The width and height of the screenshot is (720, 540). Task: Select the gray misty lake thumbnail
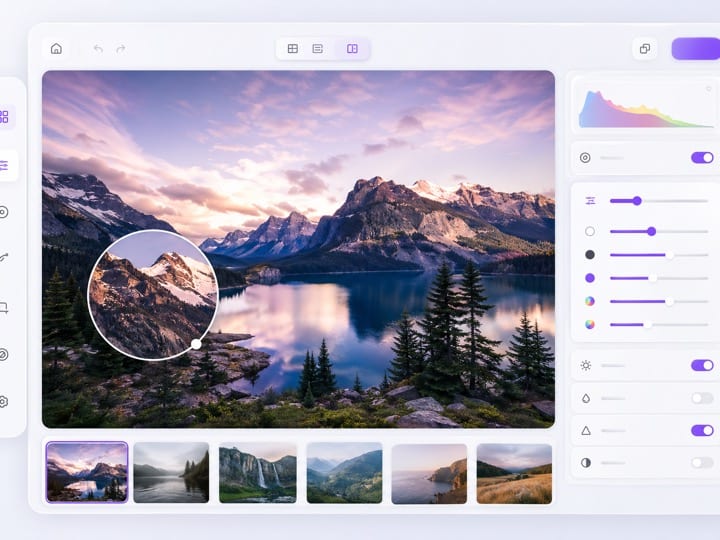171,472
